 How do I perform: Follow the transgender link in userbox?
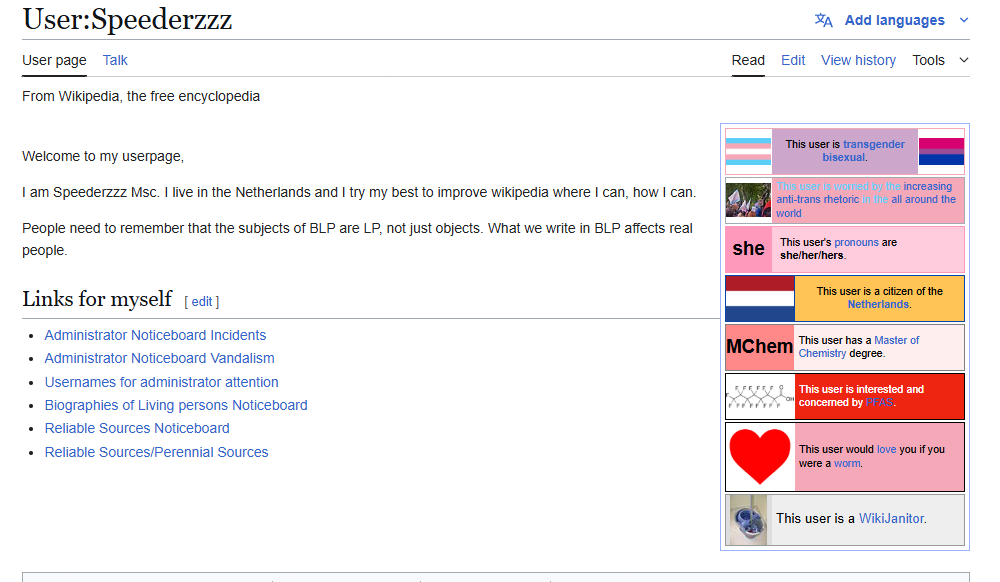coord(874,144)
